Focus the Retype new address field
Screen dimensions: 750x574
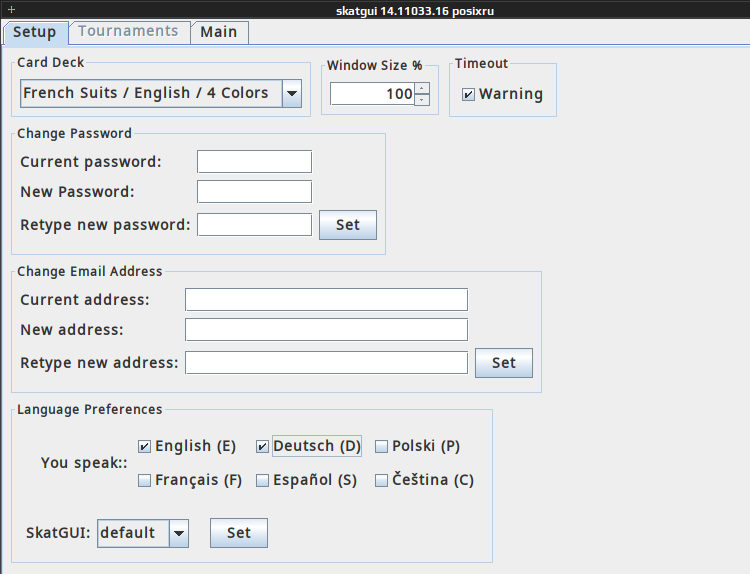326,363
